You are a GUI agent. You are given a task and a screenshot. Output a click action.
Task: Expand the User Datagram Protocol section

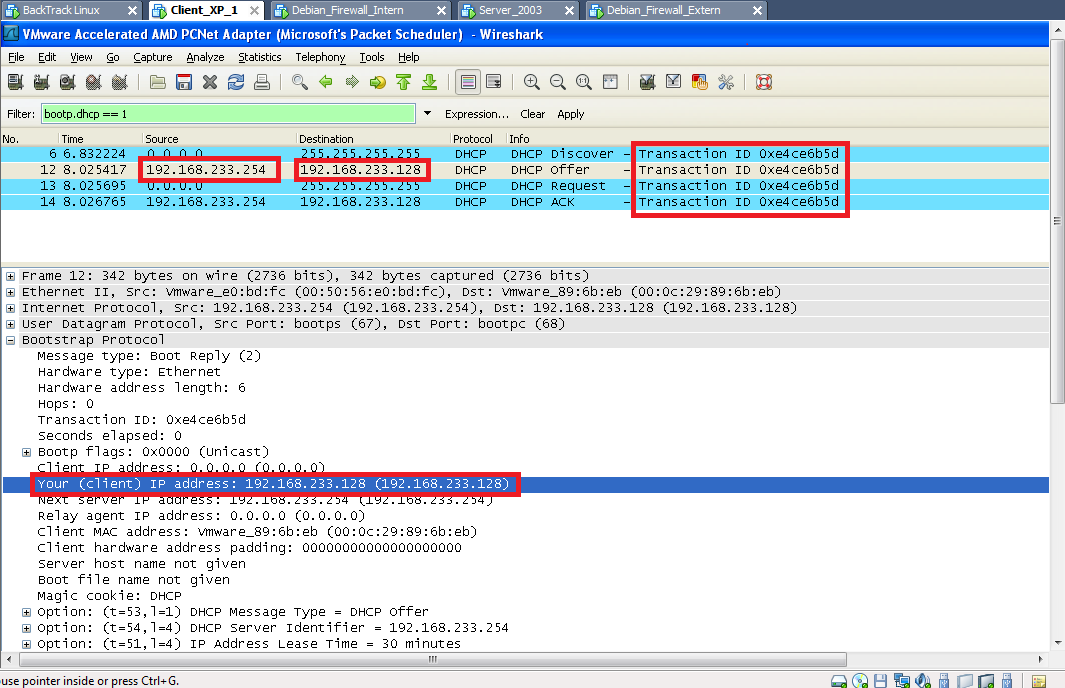[x=10, y=324]
